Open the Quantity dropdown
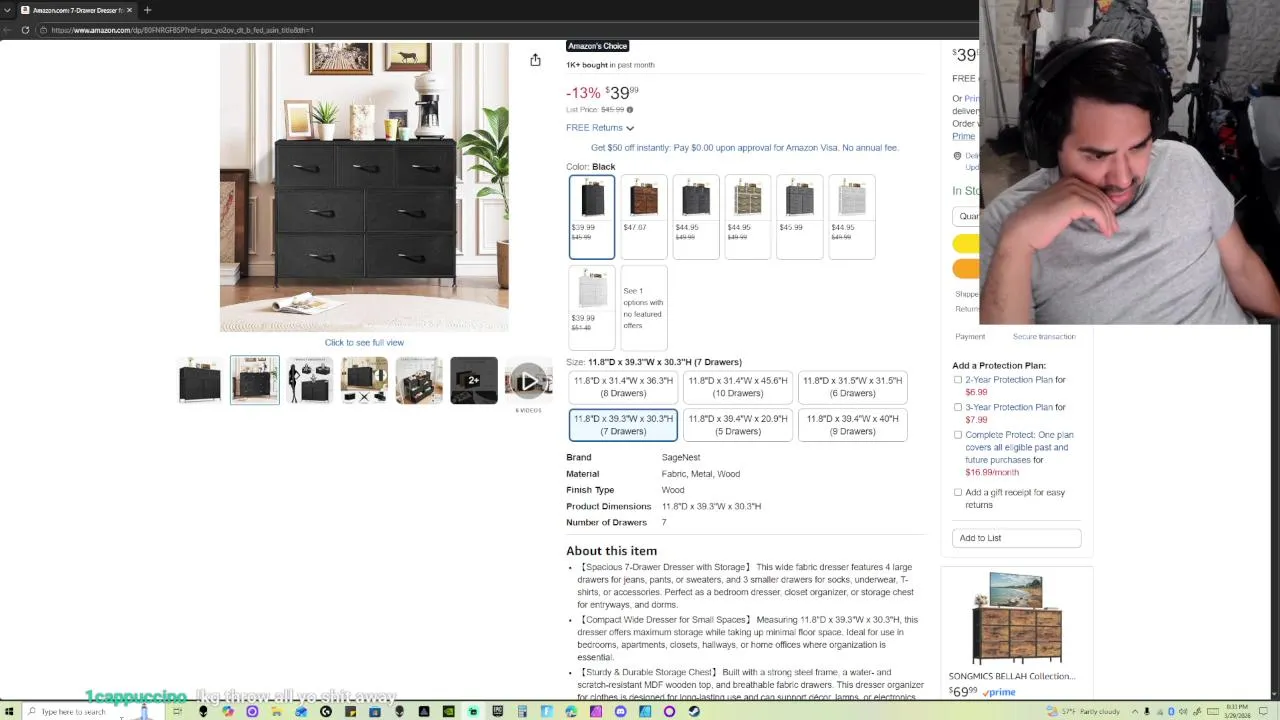Screen dimensions: 1280x720 pyautogui.click(x=968, y=216)
